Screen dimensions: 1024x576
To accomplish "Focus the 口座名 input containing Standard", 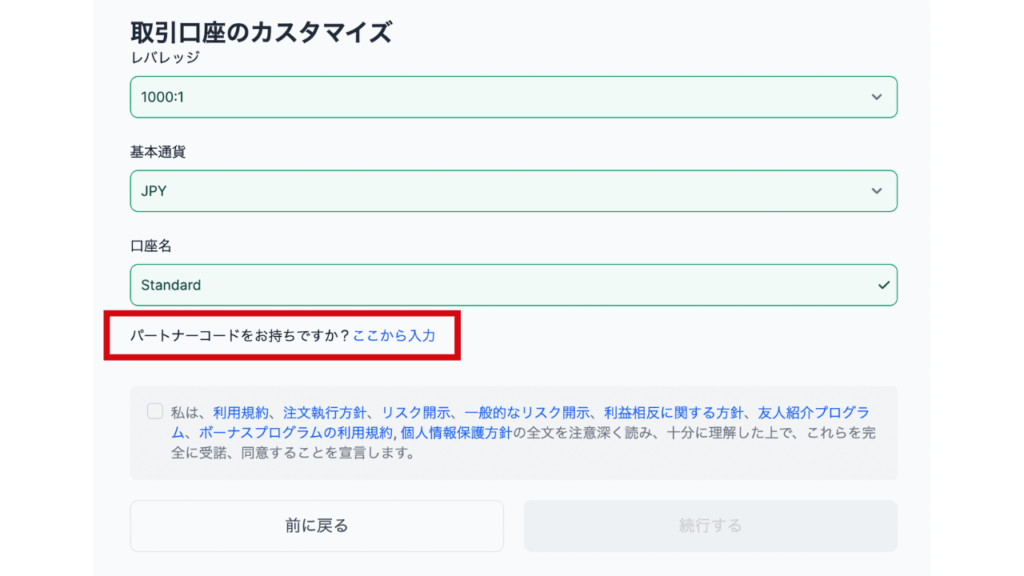I will pyautogui.click(x=500, y=285).
